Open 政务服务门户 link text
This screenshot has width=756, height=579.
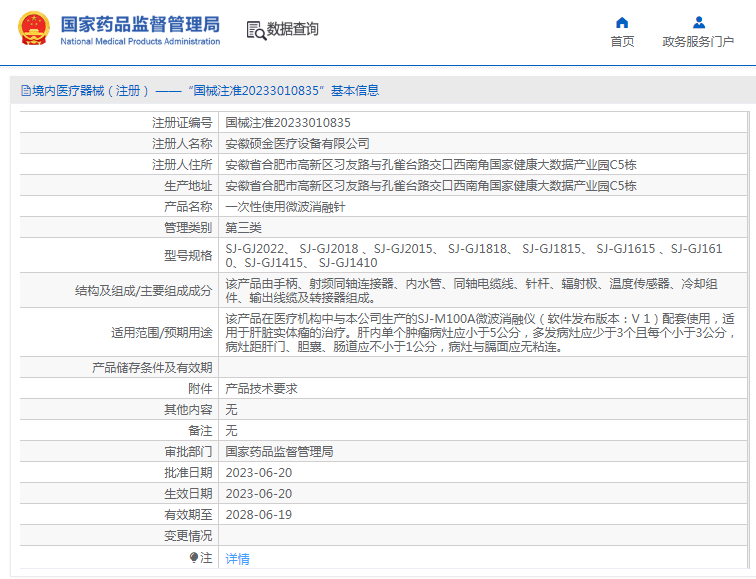(x=698, y=41)
